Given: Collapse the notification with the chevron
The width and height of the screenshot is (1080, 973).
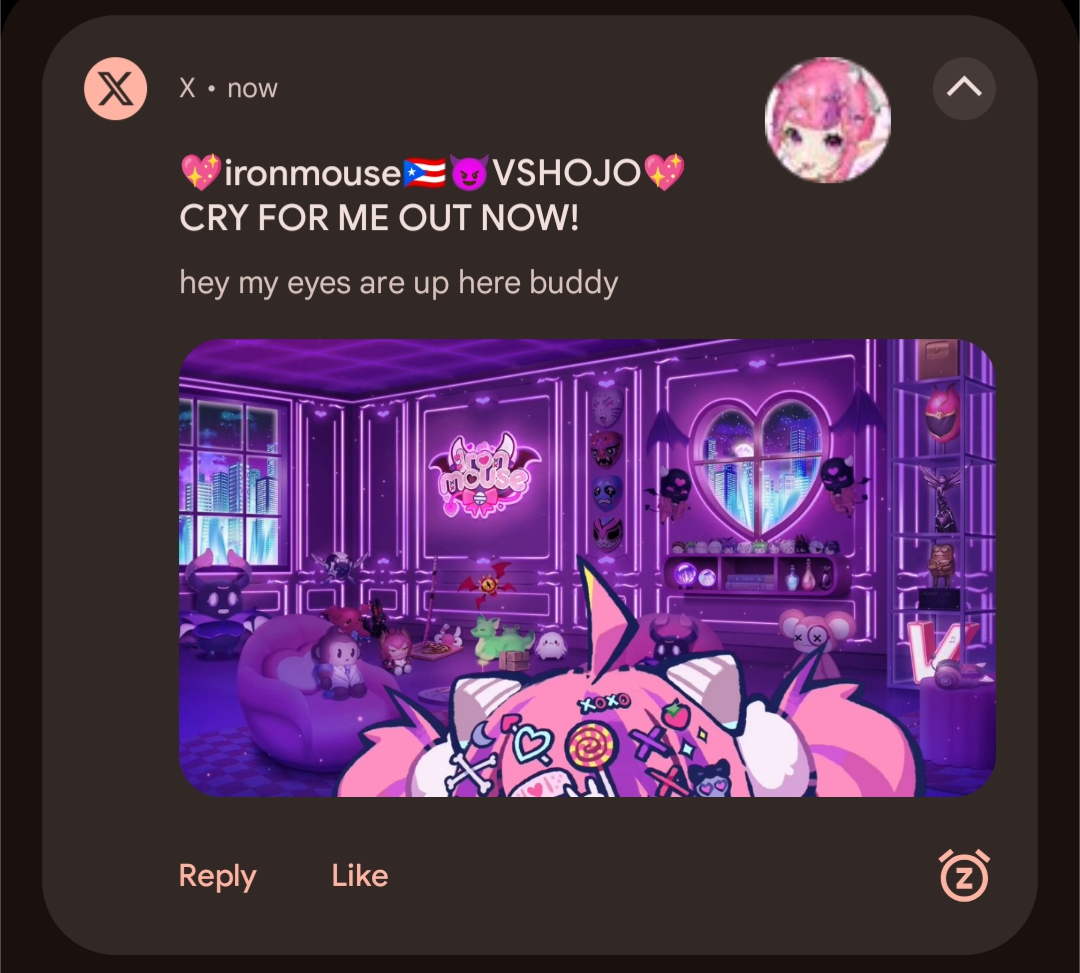Looking at the screenshot, I should click(964, 88).
